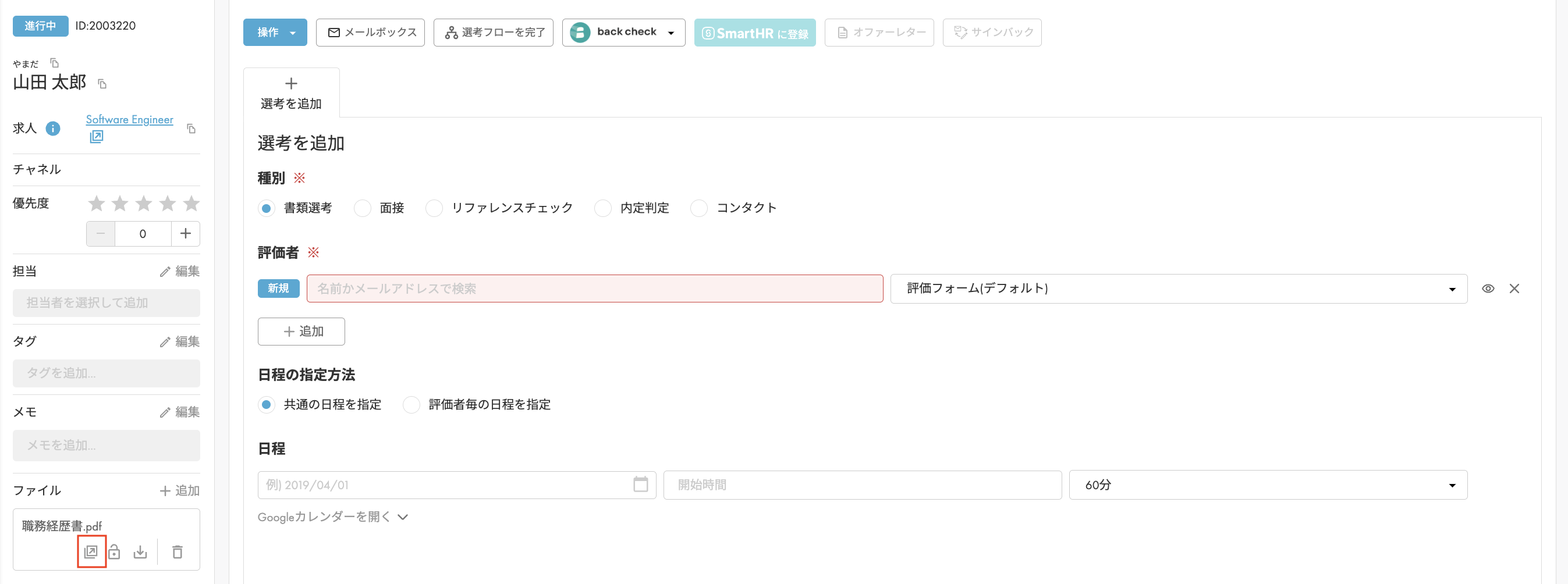Edit the 担当 section with the pencil icon
The width and height of the screenshot is (1568, 584).
click(180, 271)
